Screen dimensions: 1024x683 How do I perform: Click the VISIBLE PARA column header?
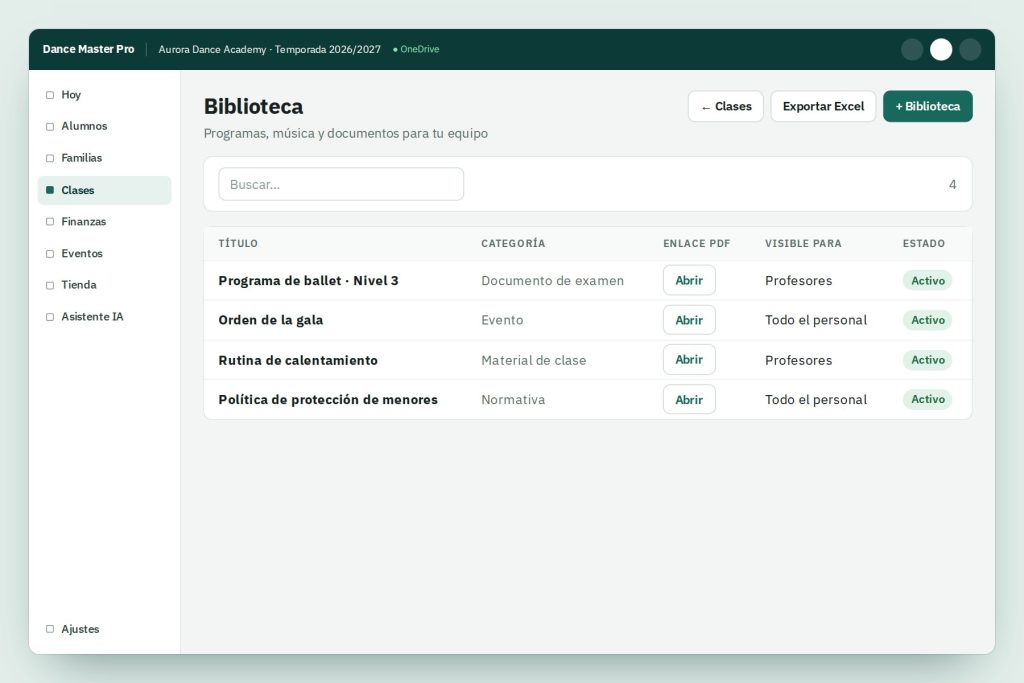pyautogui.click(x=803, y=244)
